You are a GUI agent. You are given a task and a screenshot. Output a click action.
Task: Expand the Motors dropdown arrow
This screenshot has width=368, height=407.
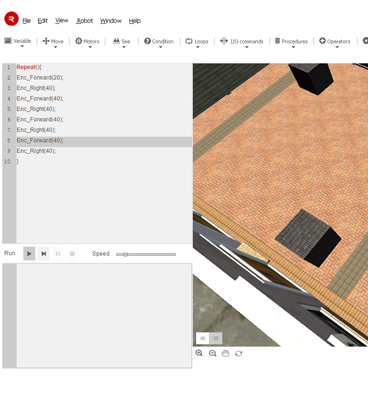pos(90,47)
